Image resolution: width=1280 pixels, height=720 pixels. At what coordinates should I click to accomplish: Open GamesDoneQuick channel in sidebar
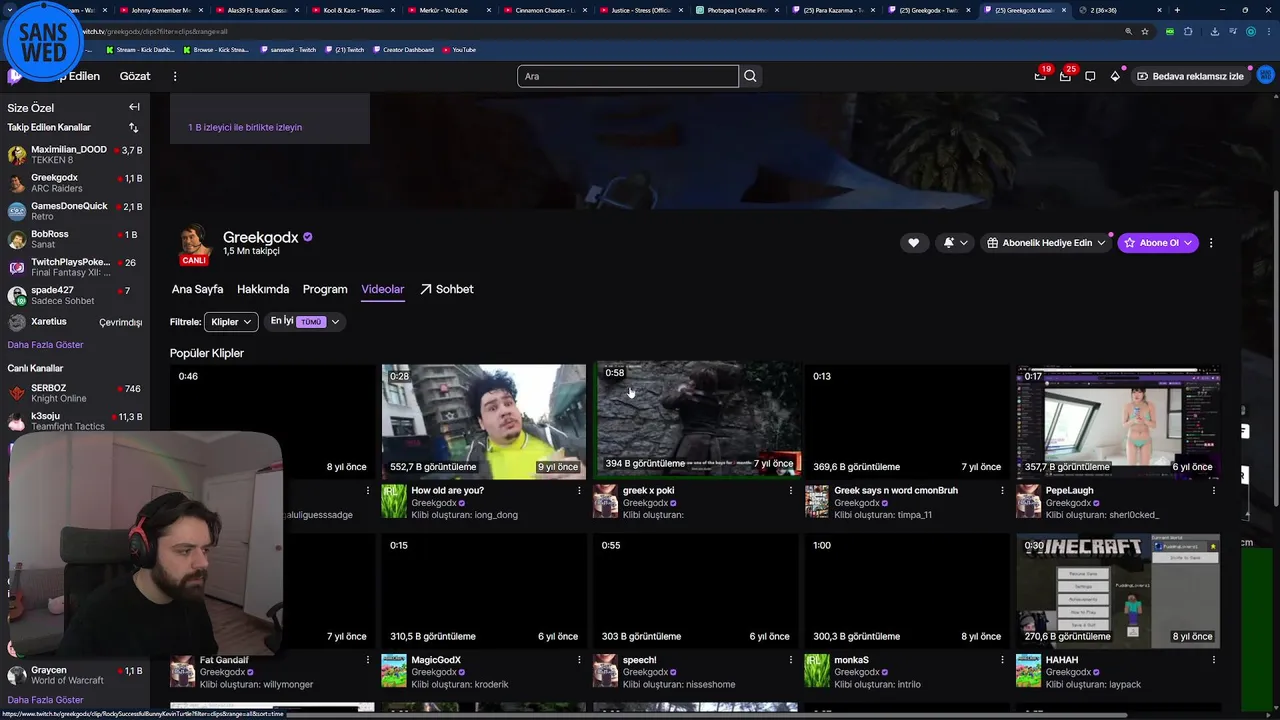point(75,211)
